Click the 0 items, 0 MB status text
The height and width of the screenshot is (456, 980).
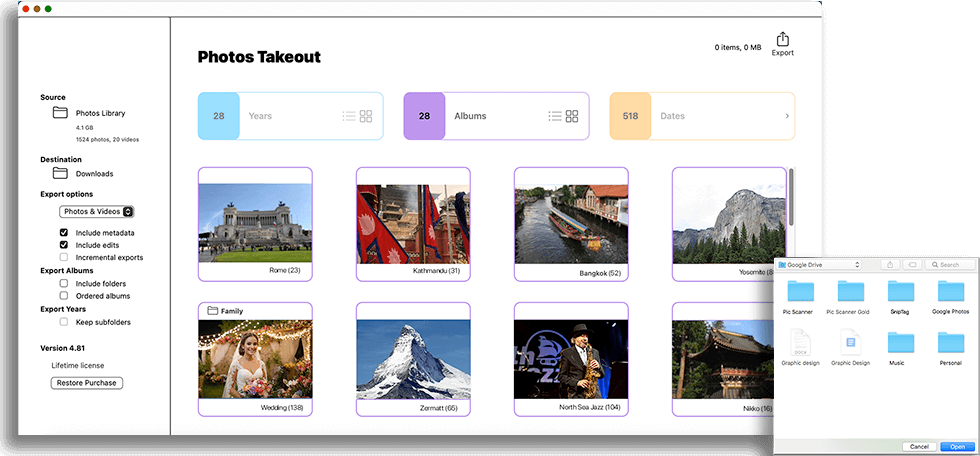tap(738, 47)
